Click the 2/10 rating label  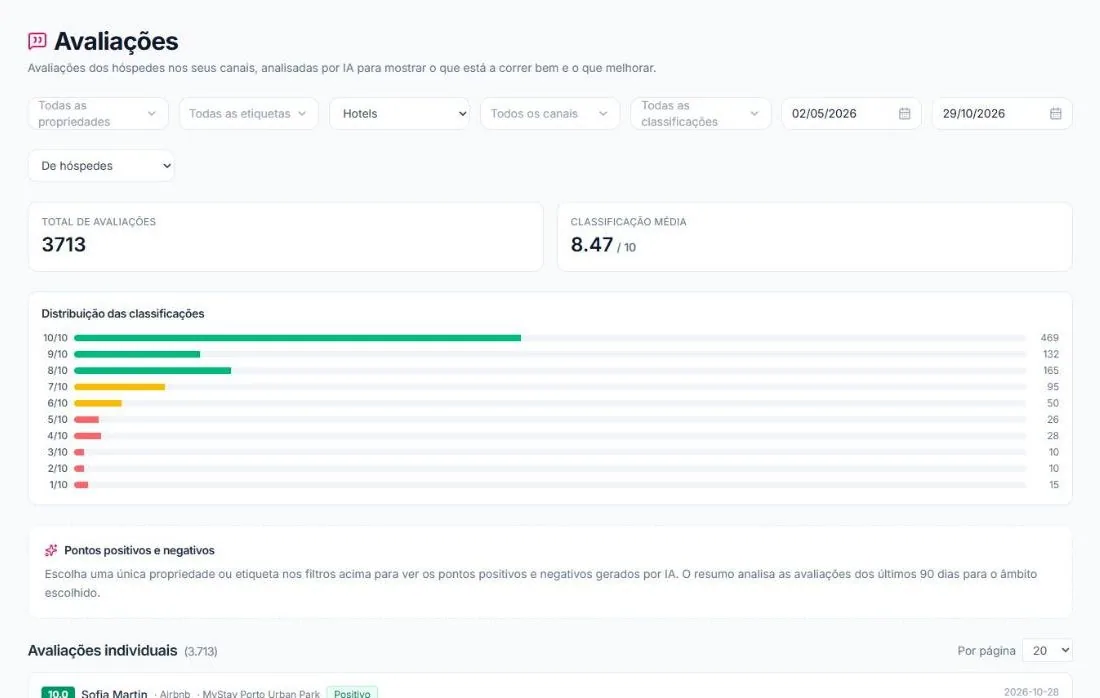click(x=58, y=469)
